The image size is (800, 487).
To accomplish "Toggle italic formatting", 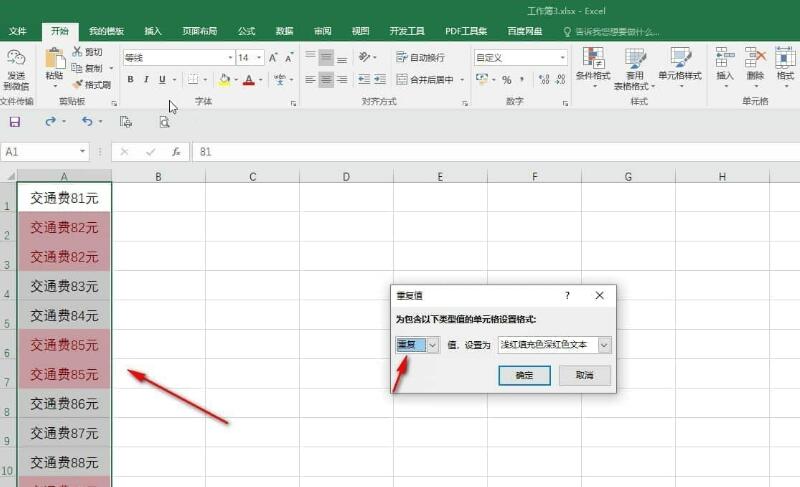I will point(145,80).
